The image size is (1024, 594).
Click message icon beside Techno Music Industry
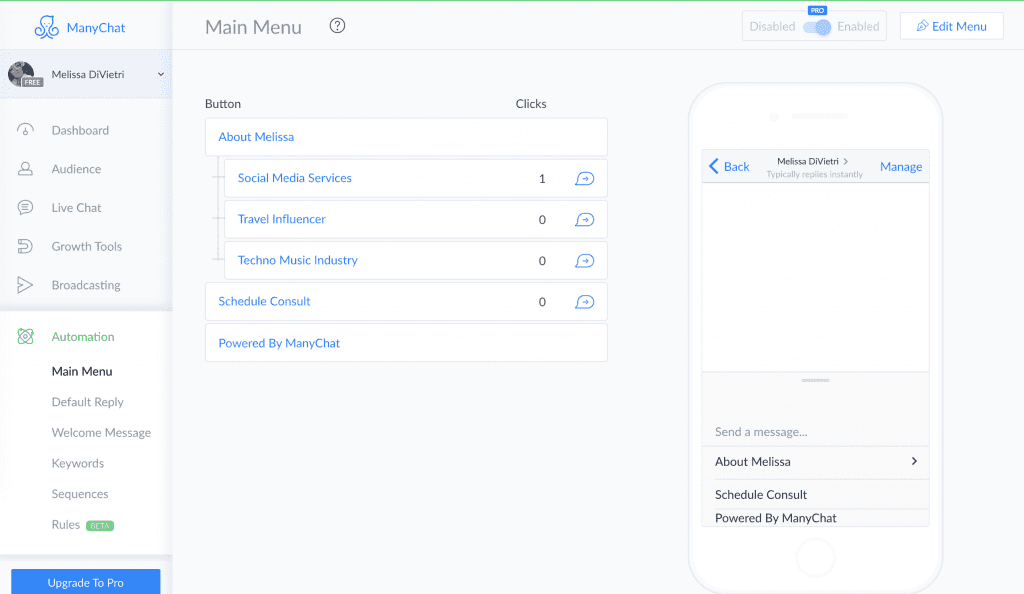point(584,261)
